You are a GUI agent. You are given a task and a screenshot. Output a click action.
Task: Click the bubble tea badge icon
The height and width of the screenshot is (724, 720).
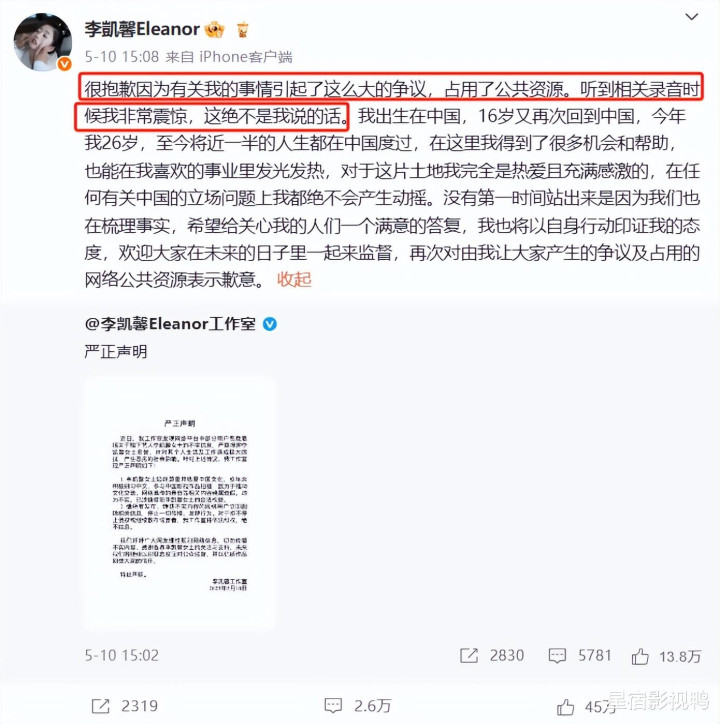[242, 30]
